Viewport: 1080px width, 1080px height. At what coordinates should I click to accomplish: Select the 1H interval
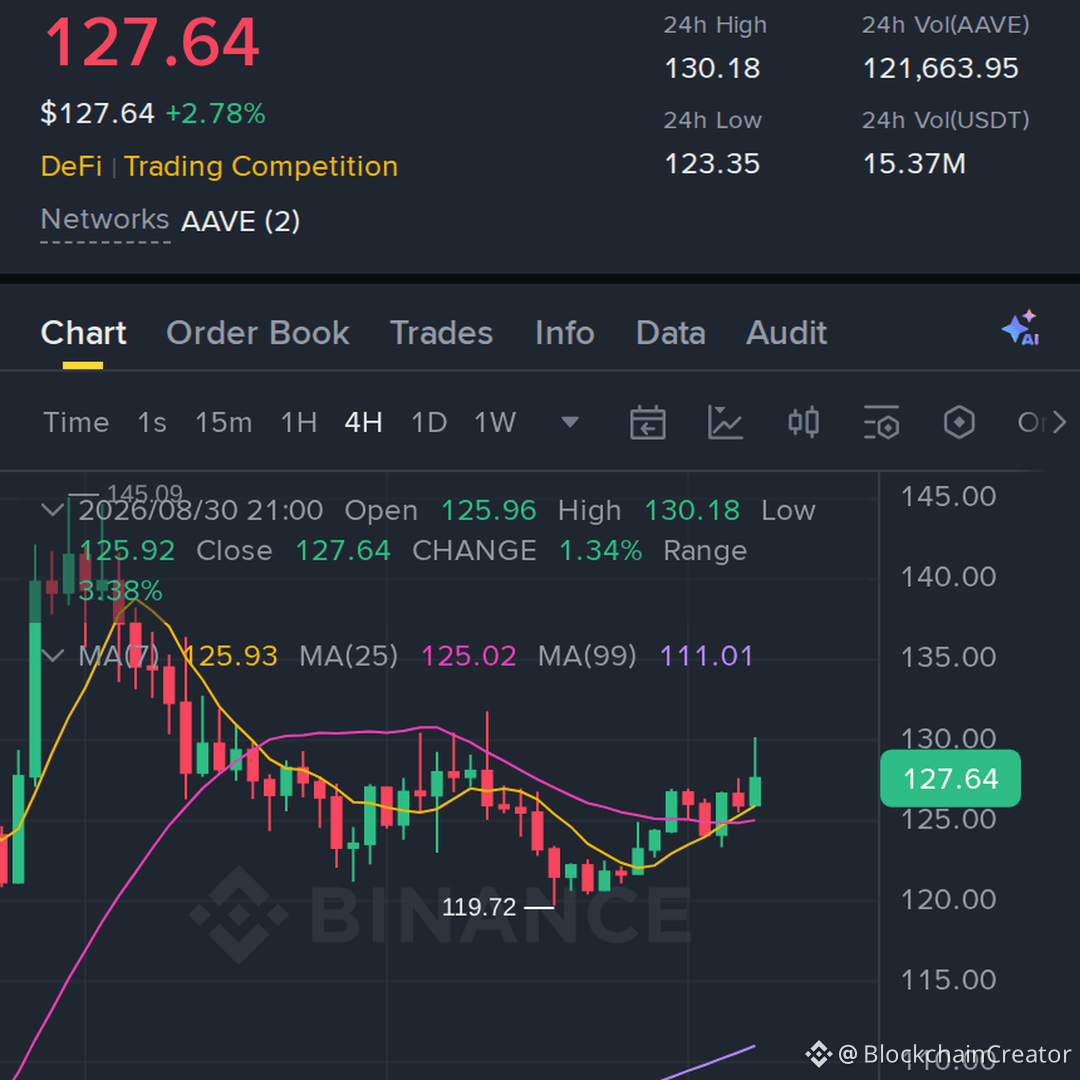[x=299, y=422]
